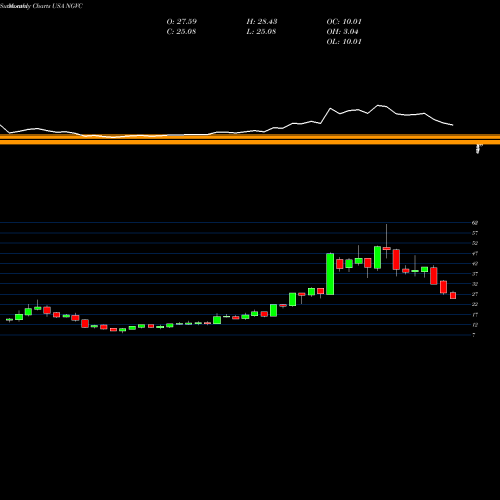This screenshot has width=500, height=500.
Task: Click the 42 price axis label
Action: (475, 264)
